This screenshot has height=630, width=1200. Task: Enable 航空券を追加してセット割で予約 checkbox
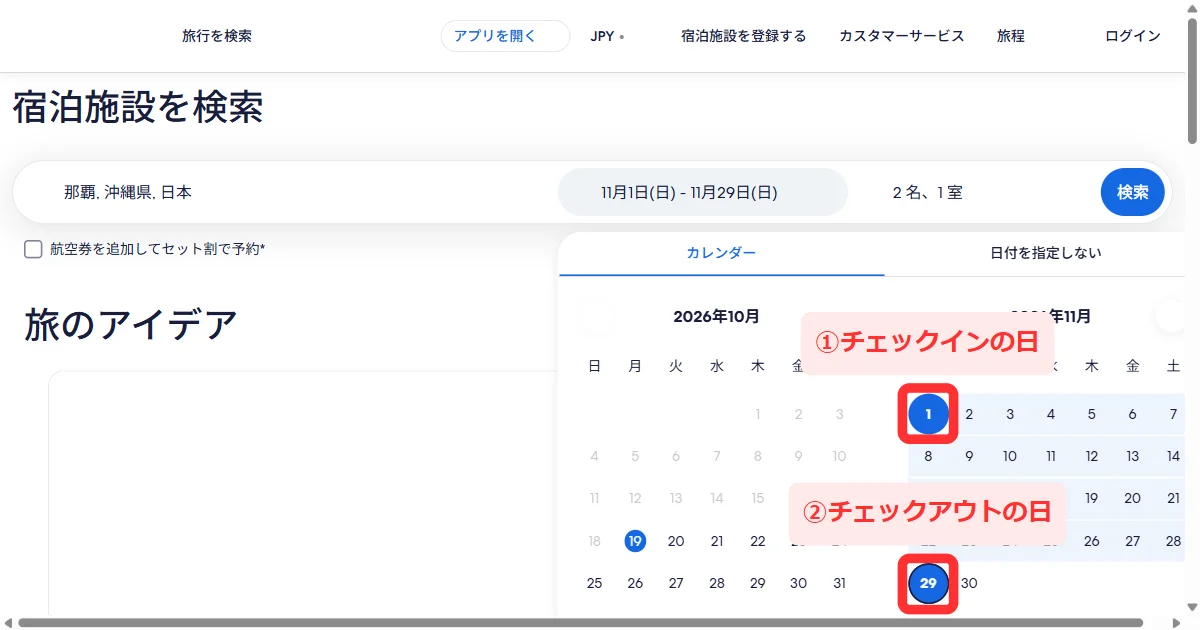tap(33, 249)
